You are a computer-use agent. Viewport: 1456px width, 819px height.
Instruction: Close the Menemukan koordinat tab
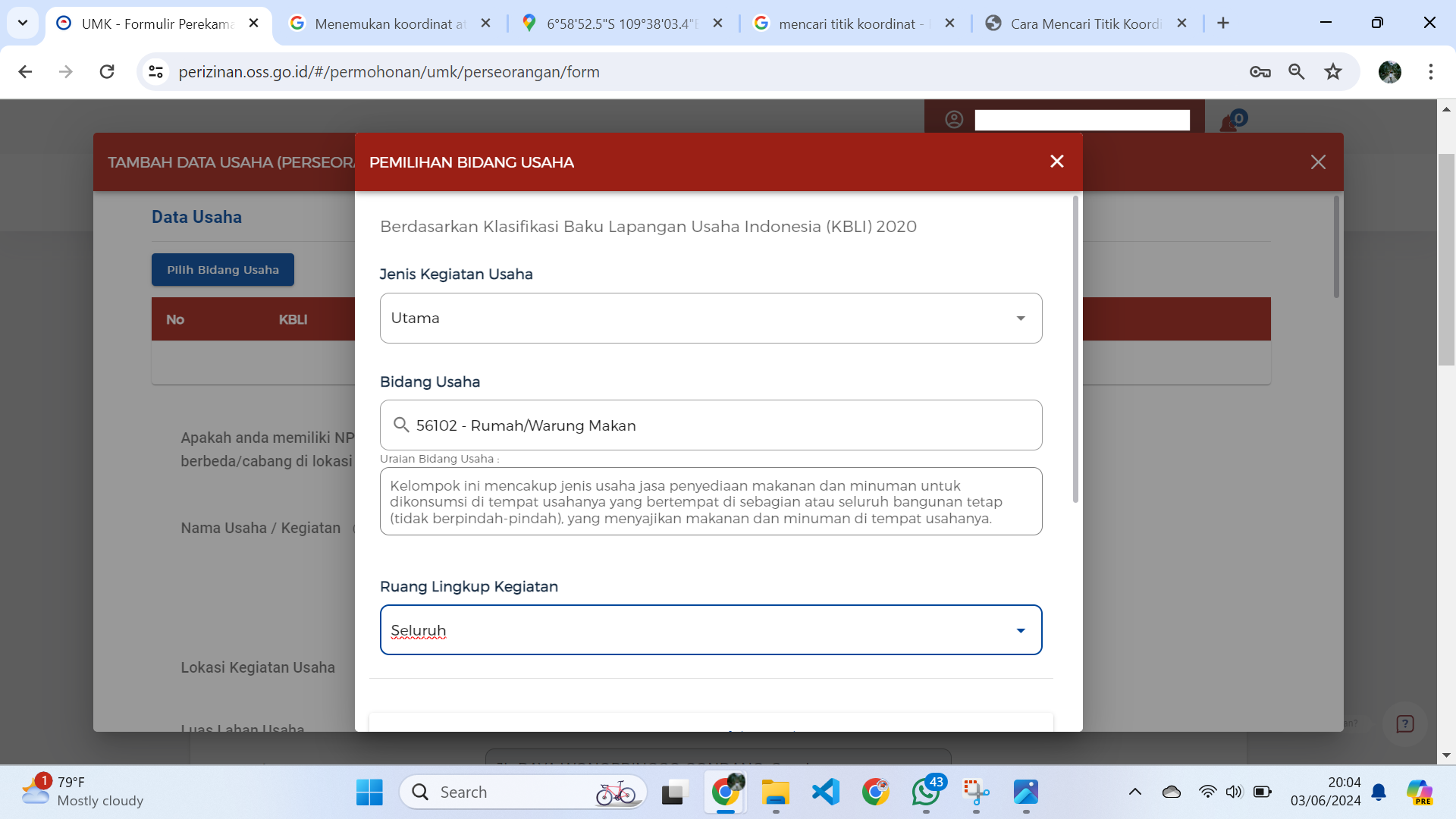click(486, 24)
